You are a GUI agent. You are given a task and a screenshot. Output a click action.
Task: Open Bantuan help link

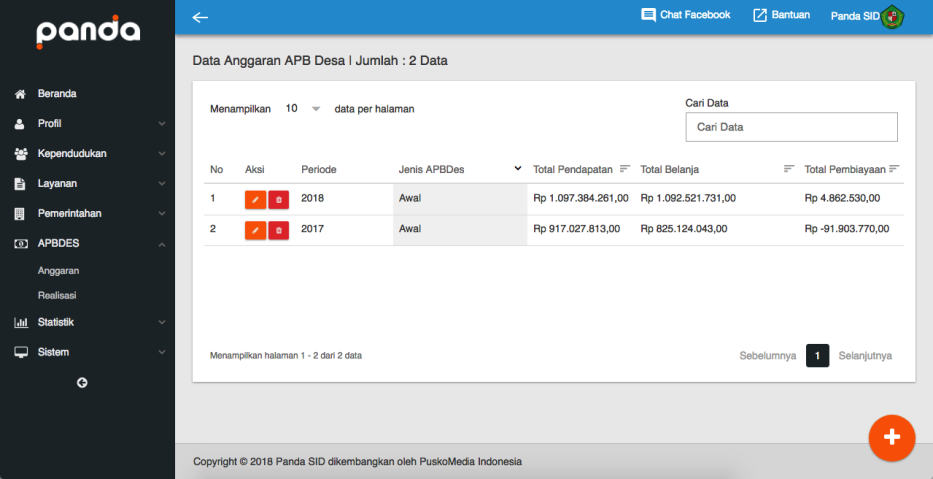[x=781, y=15]
